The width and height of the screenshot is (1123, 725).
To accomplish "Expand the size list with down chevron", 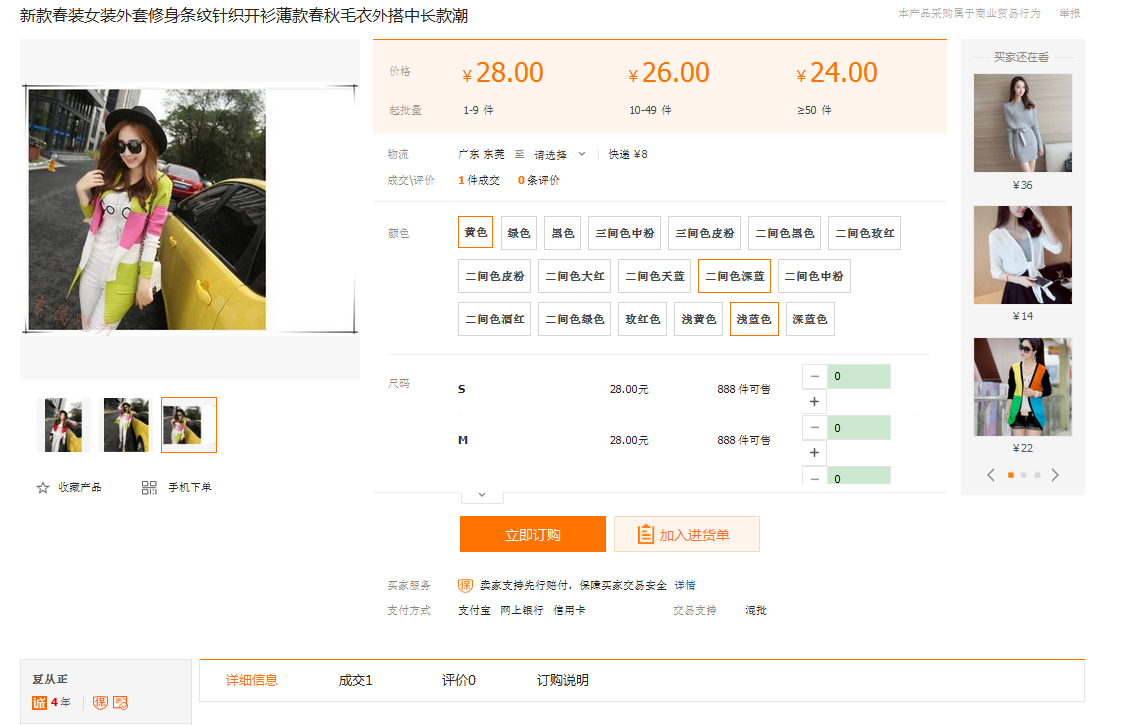I will click(482, 494).
